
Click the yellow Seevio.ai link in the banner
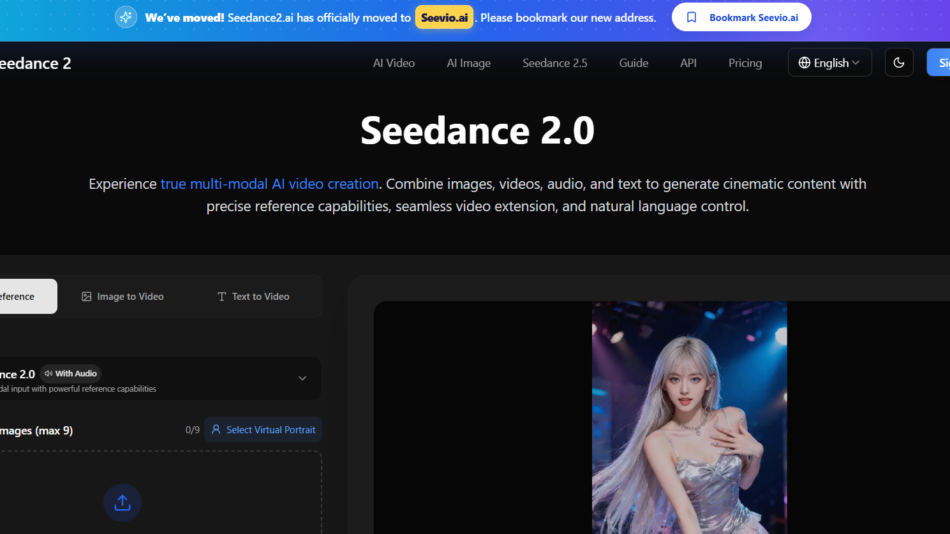pyautogui.click(x=444, y=18)
